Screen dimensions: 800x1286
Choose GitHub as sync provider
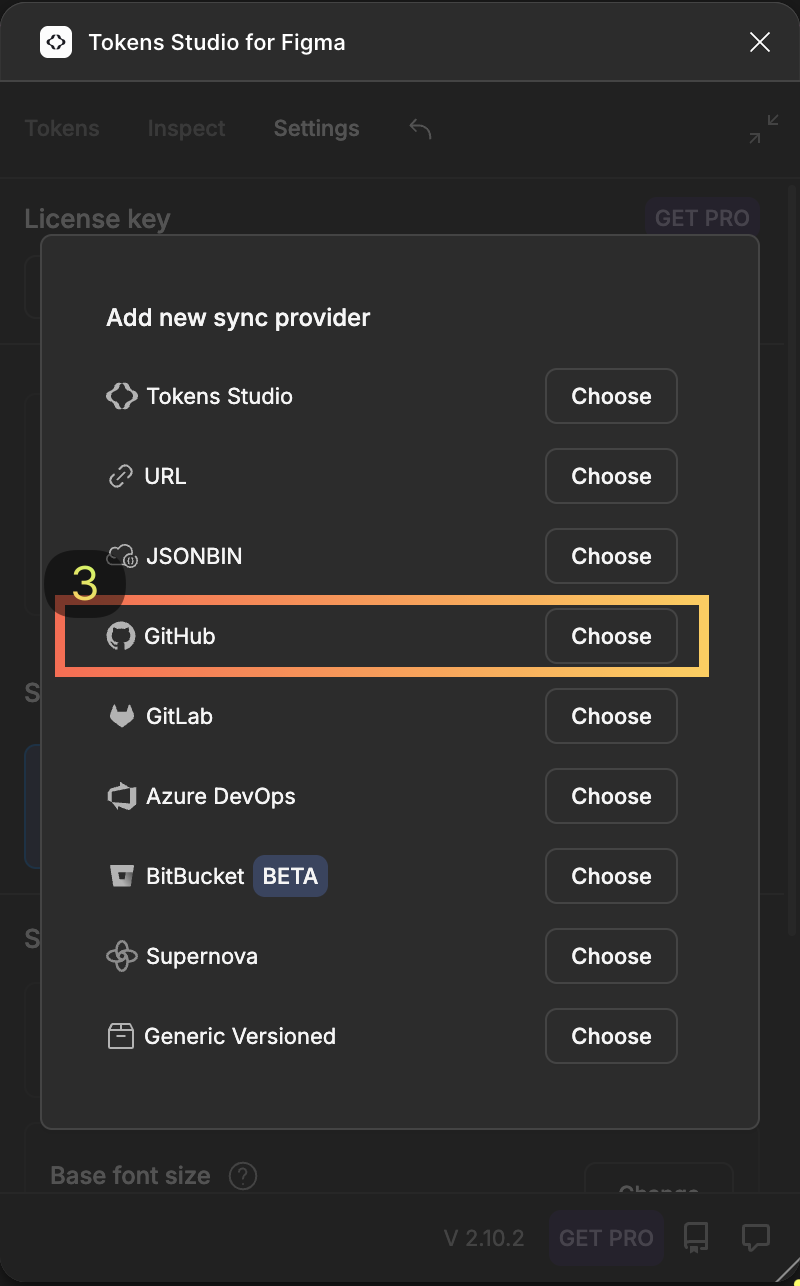611,636
